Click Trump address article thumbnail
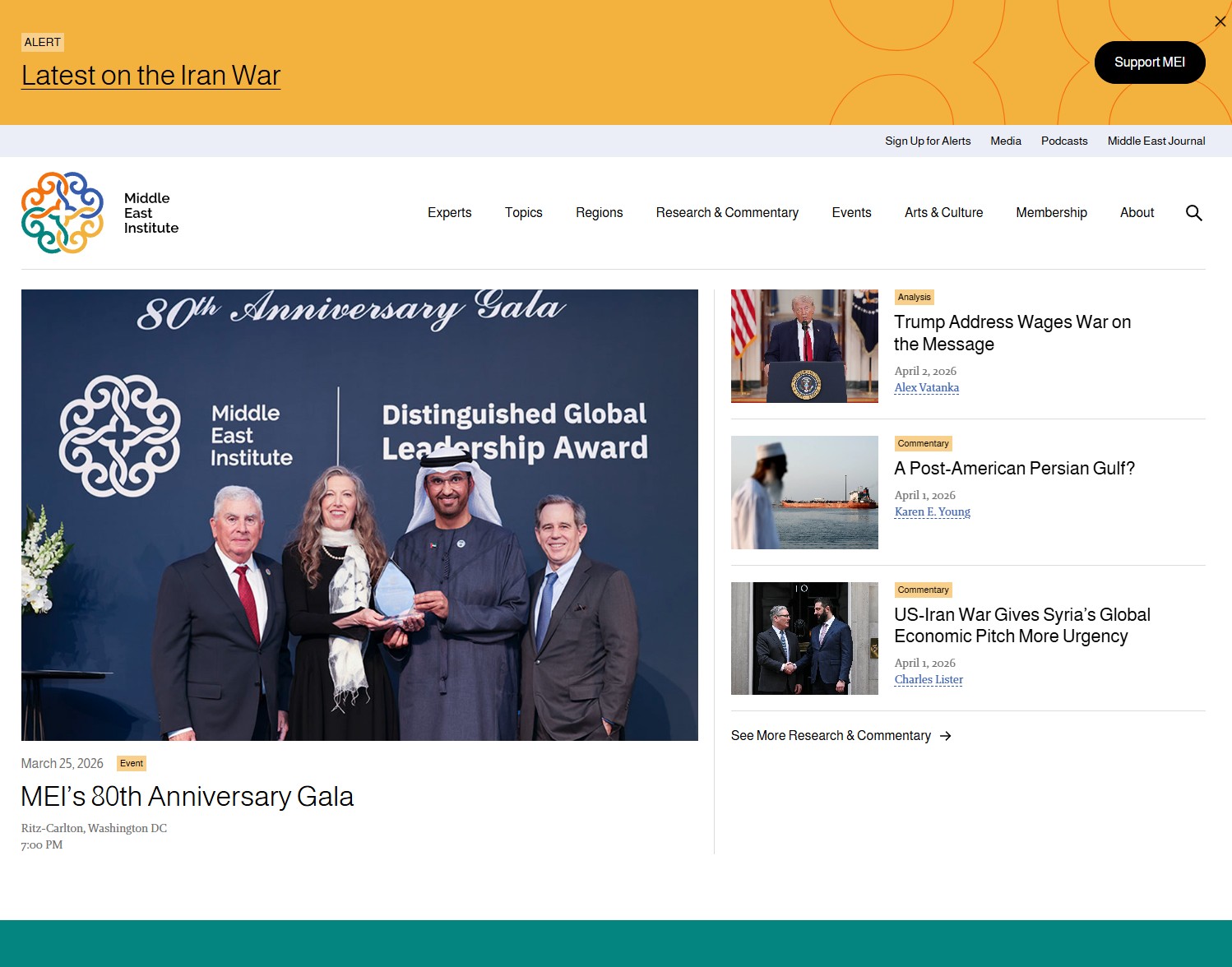1232x967 pixels. click(804, 346)
